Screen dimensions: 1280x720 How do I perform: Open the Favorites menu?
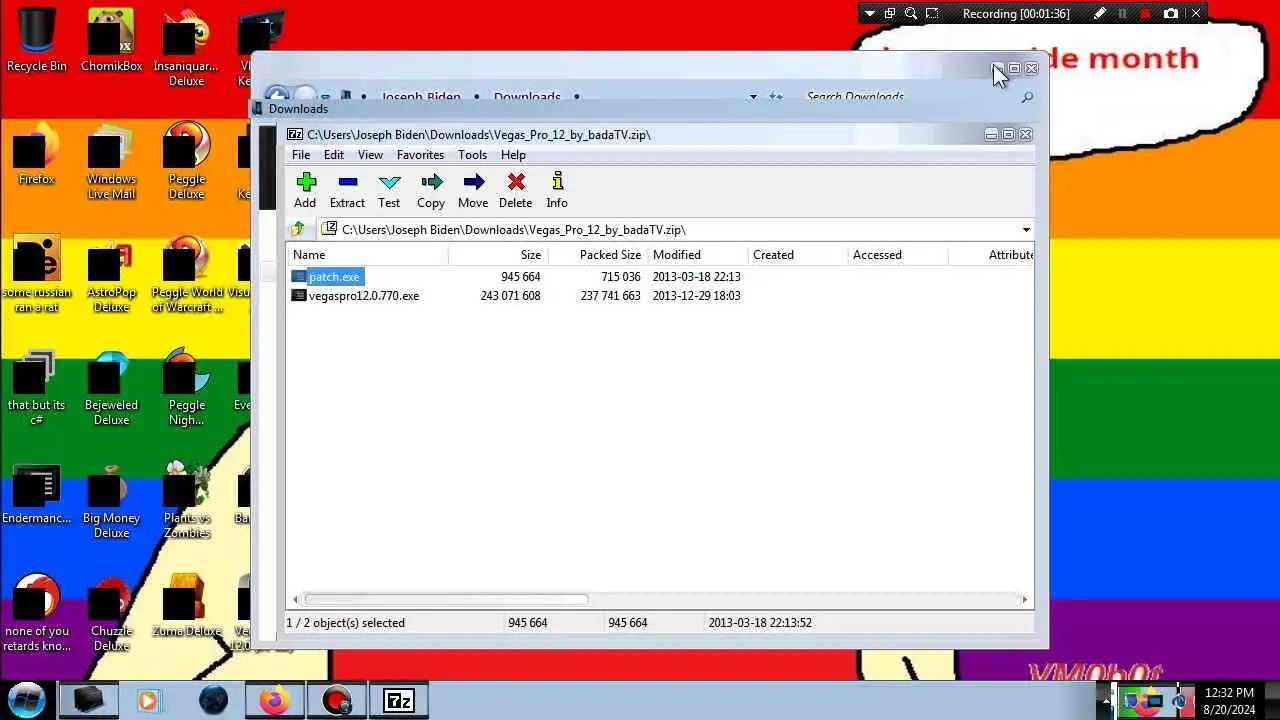[x=420, y=155]
